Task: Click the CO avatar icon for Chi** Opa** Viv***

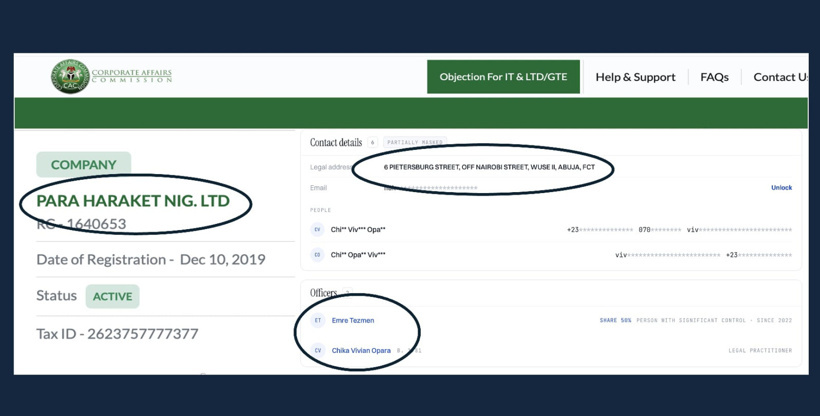Action: tap(317, 255)
